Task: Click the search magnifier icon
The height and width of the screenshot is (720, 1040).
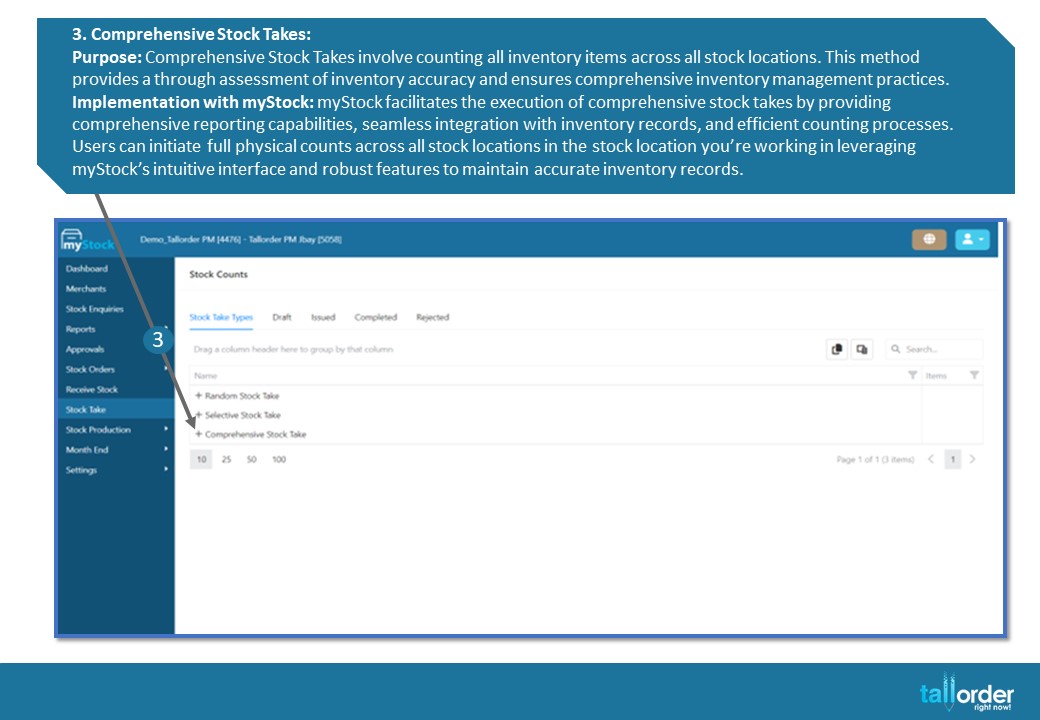Action: click(x=895, y=349)
